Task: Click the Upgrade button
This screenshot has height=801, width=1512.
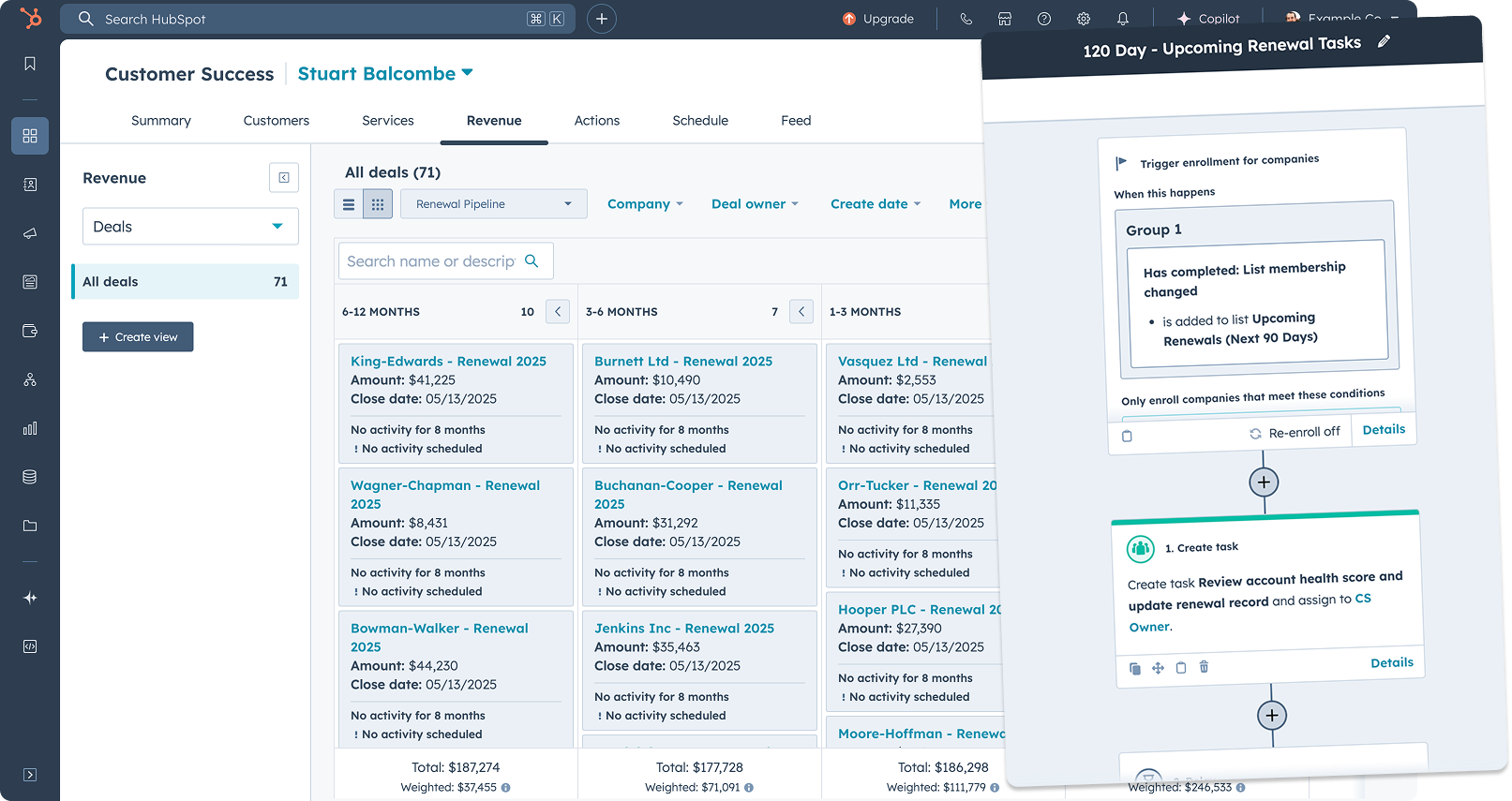Action: [x=878, y=19]
